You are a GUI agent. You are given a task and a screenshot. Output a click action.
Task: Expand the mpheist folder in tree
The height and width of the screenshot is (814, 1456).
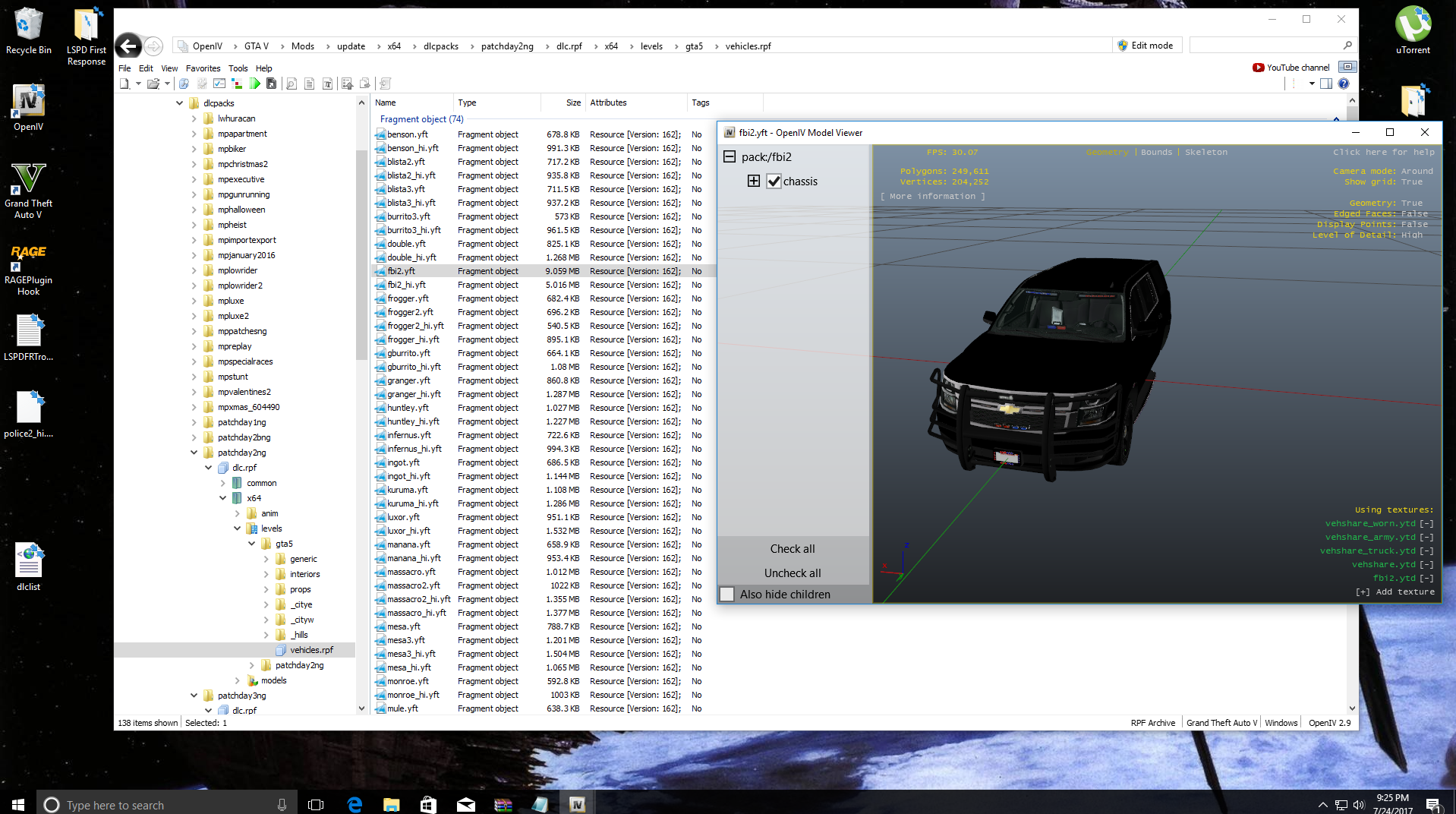point(194,225)
